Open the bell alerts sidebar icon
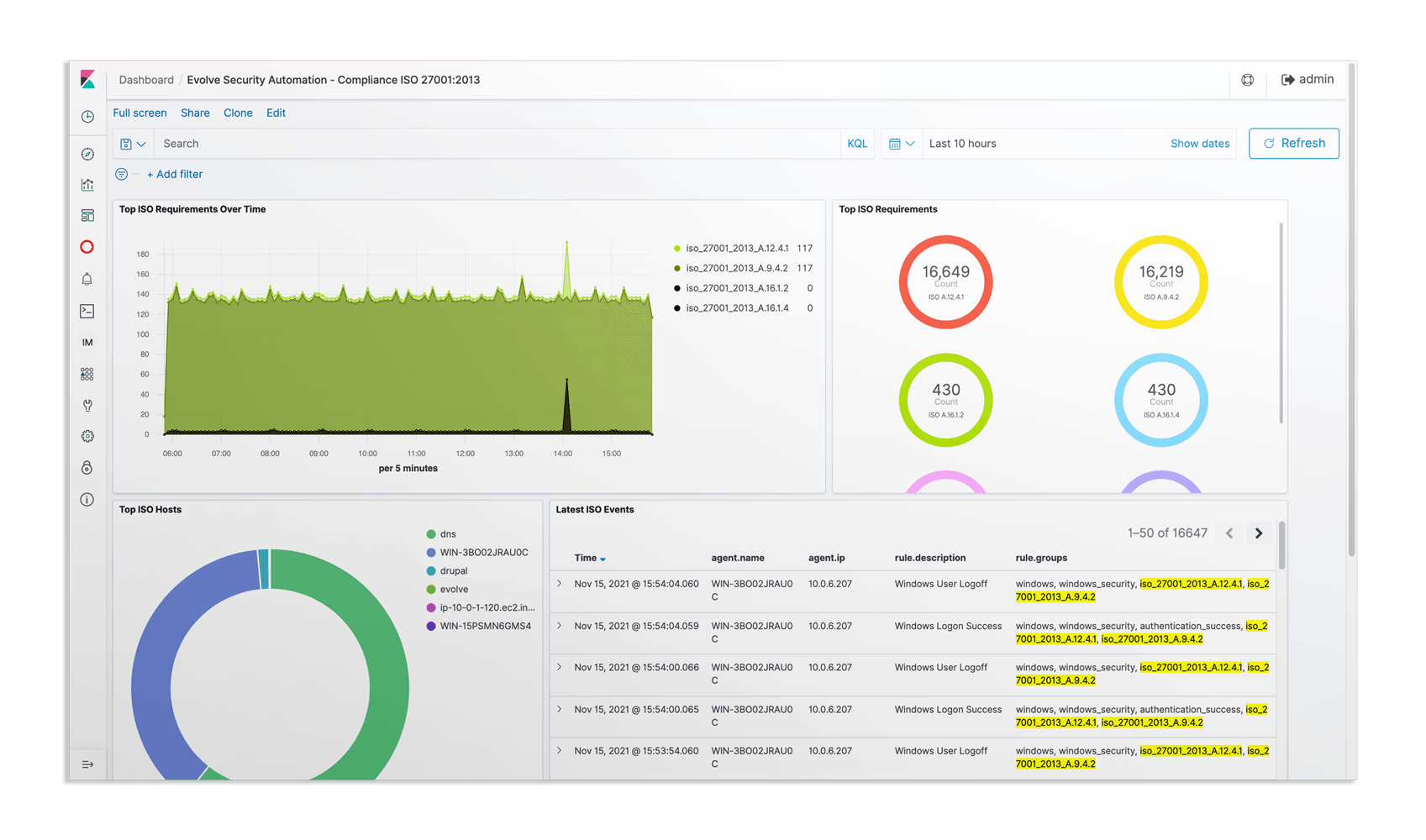Viewport: 1426px width, 840px height. click(87, 279)
